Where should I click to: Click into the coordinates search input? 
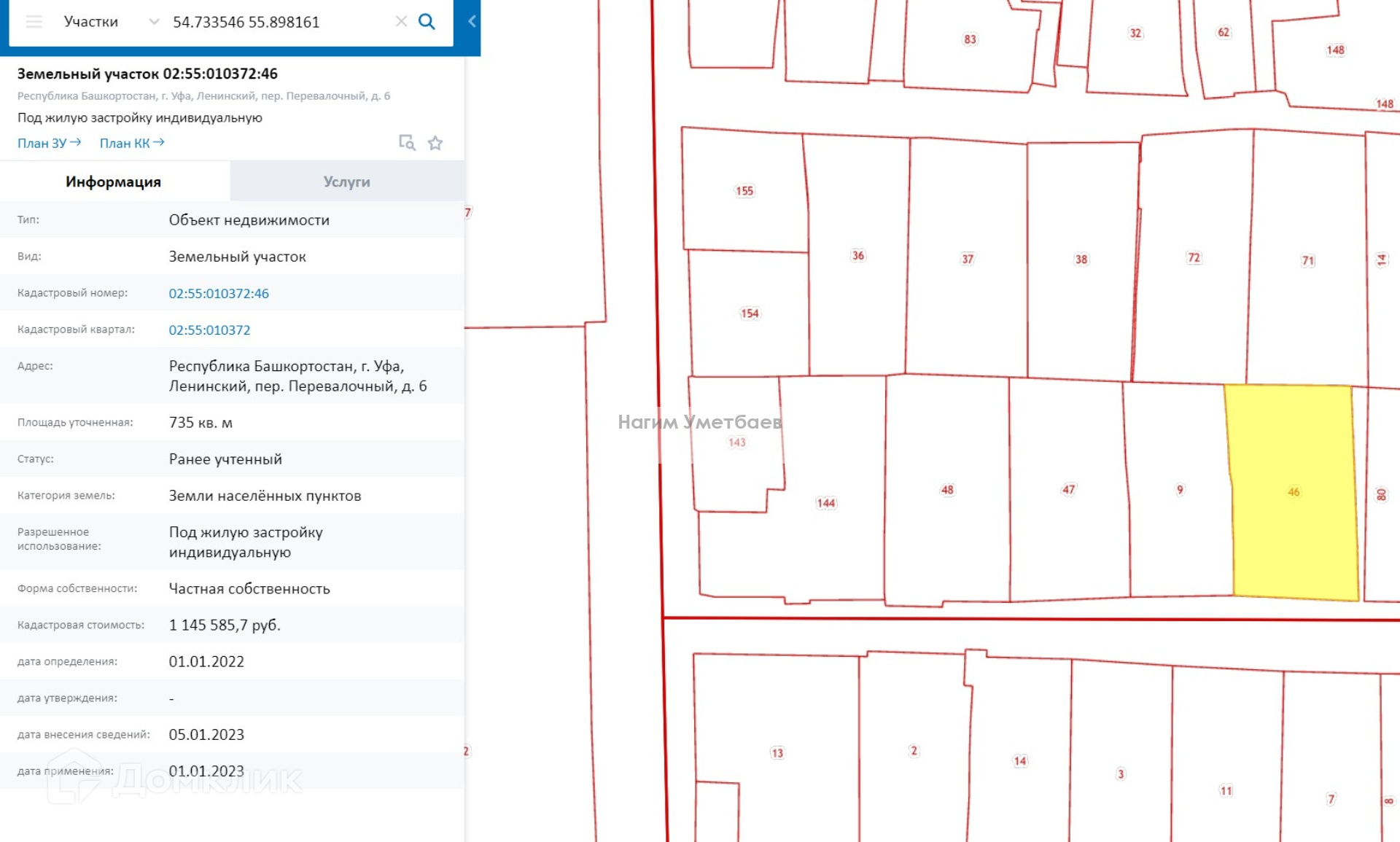(277, 22)
